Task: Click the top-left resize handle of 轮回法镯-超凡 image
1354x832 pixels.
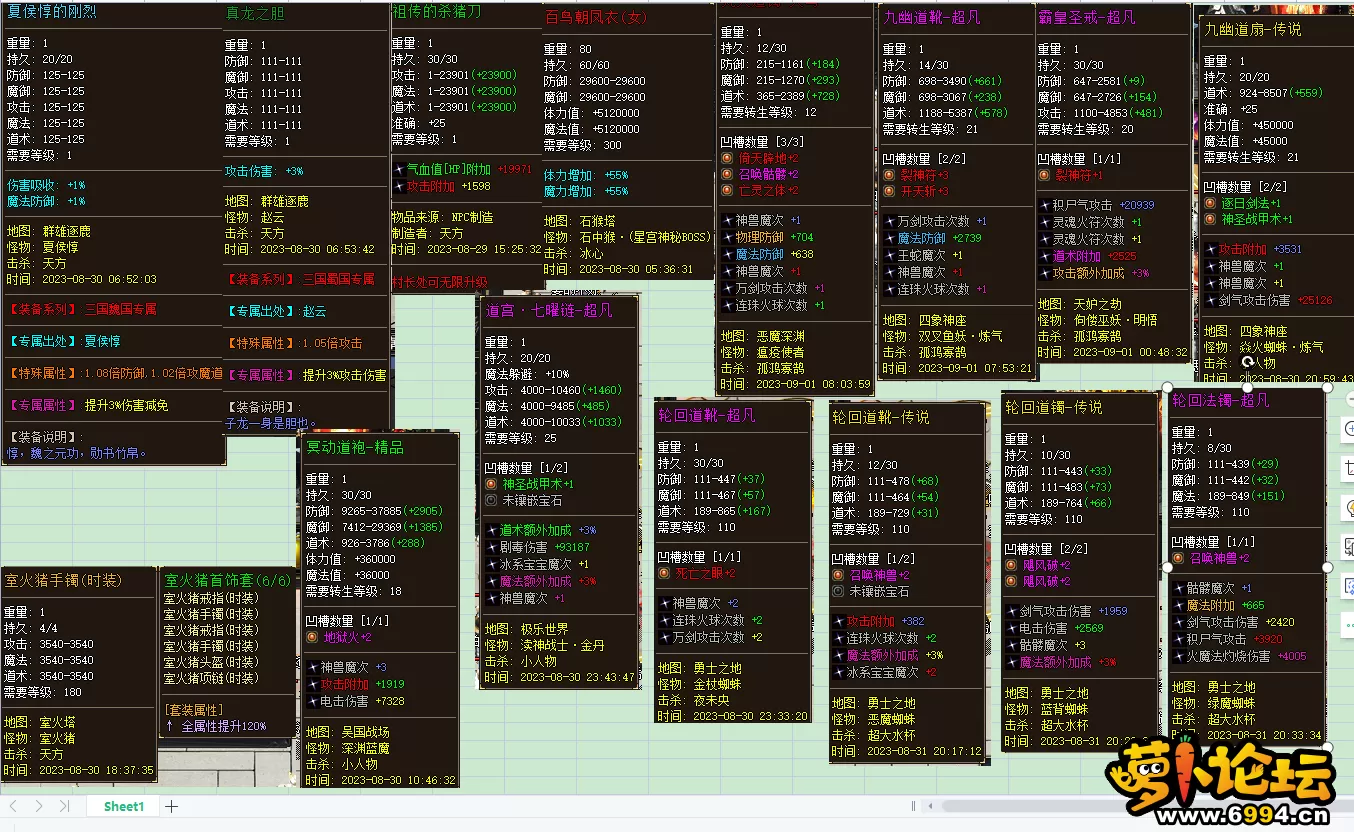Action: click(1167, 387)
